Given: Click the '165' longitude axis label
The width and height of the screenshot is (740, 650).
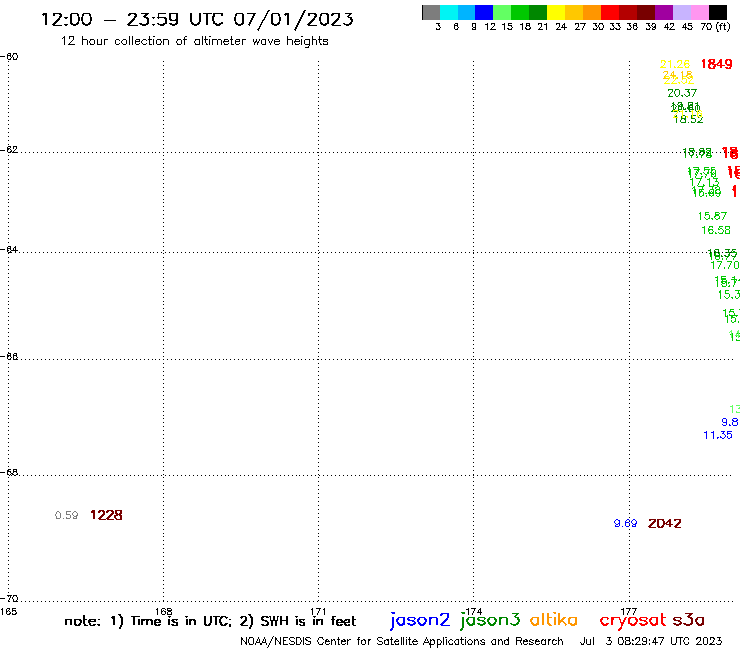Looking at the screenshot, I should coord(8,612).
